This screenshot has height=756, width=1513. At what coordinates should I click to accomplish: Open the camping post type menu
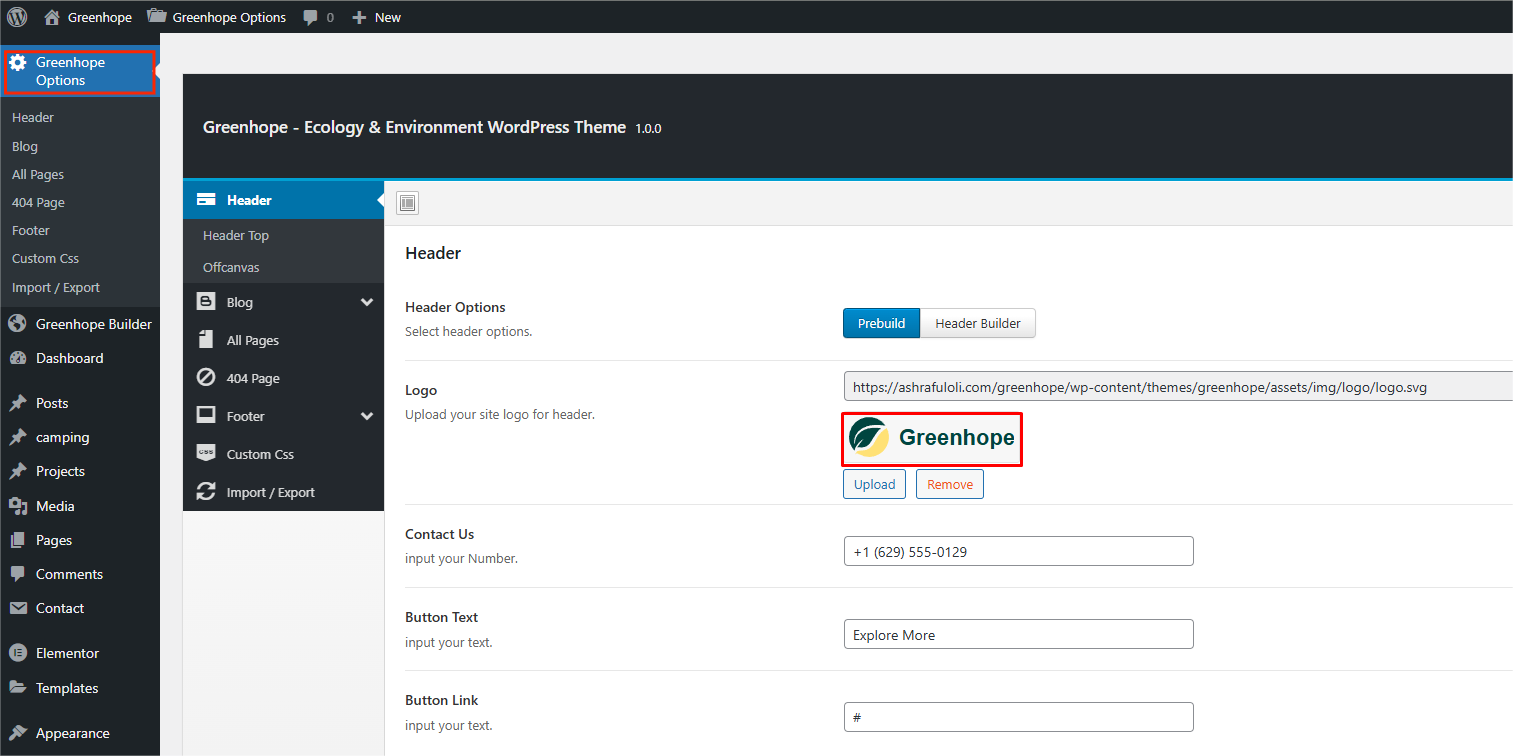(x=62, y=437)
